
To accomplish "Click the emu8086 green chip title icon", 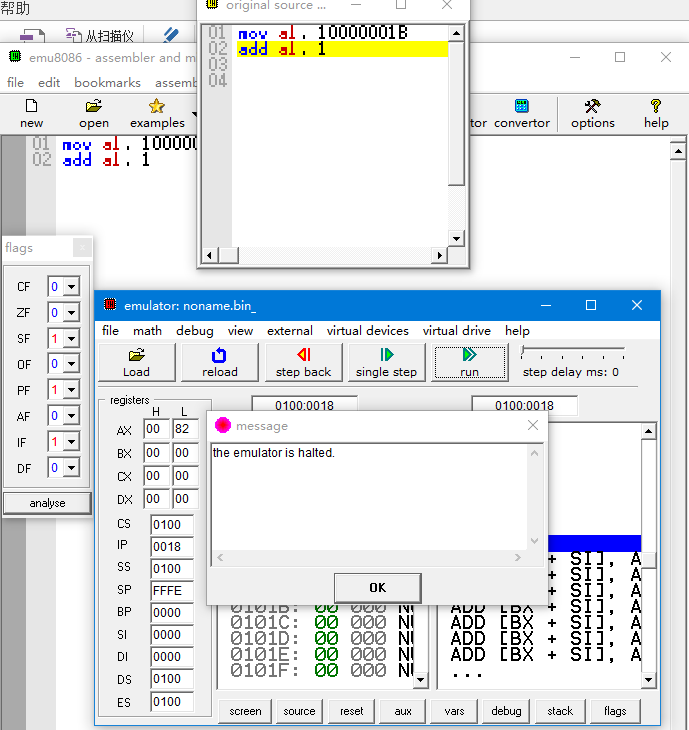I will point(15,56).
